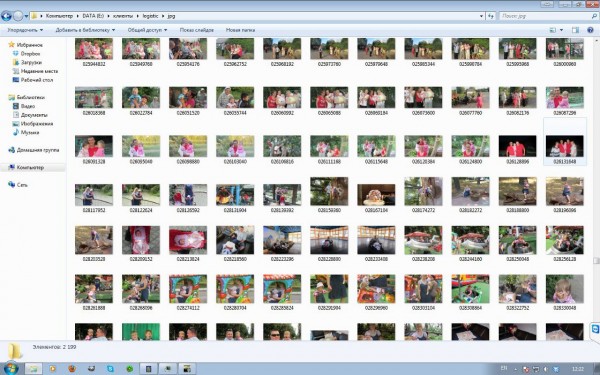This screenshot has height=375, width=600.
Task: Click the vertical scrollbar thumb
Action: click(x=596, y=260)
